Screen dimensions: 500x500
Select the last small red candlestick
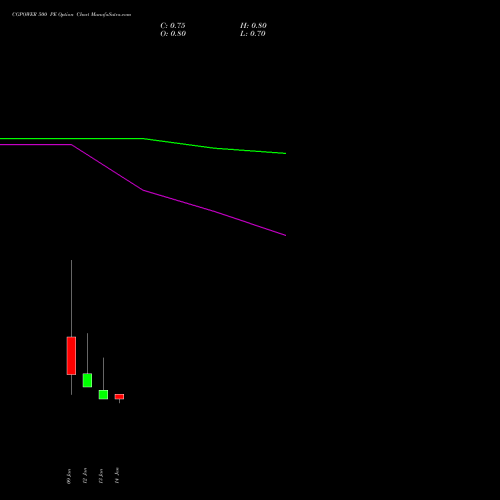coord(119,397)
